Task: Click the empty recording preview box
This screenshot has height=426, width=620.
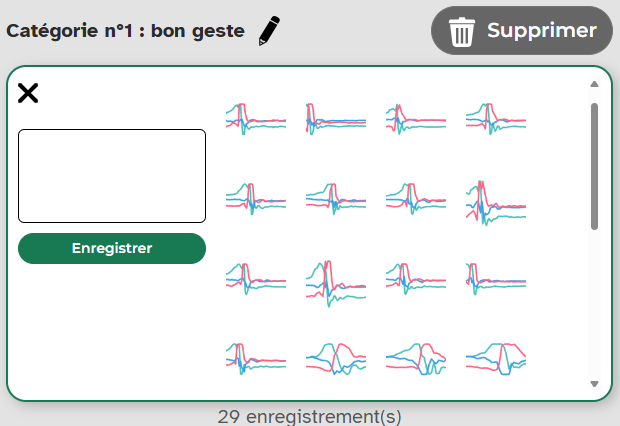Action: [112, 176]
